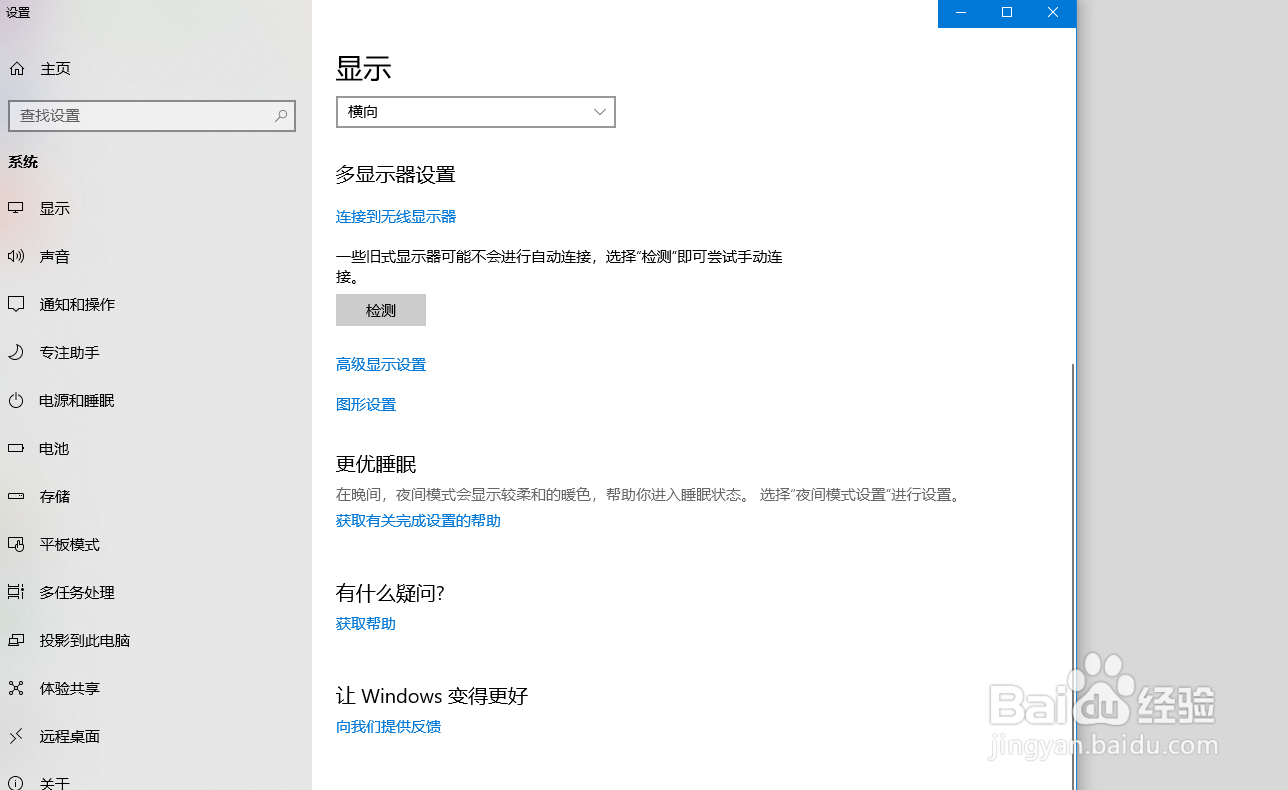
Task: Click the Remote Desktop icon
Action: click(16, 736)
